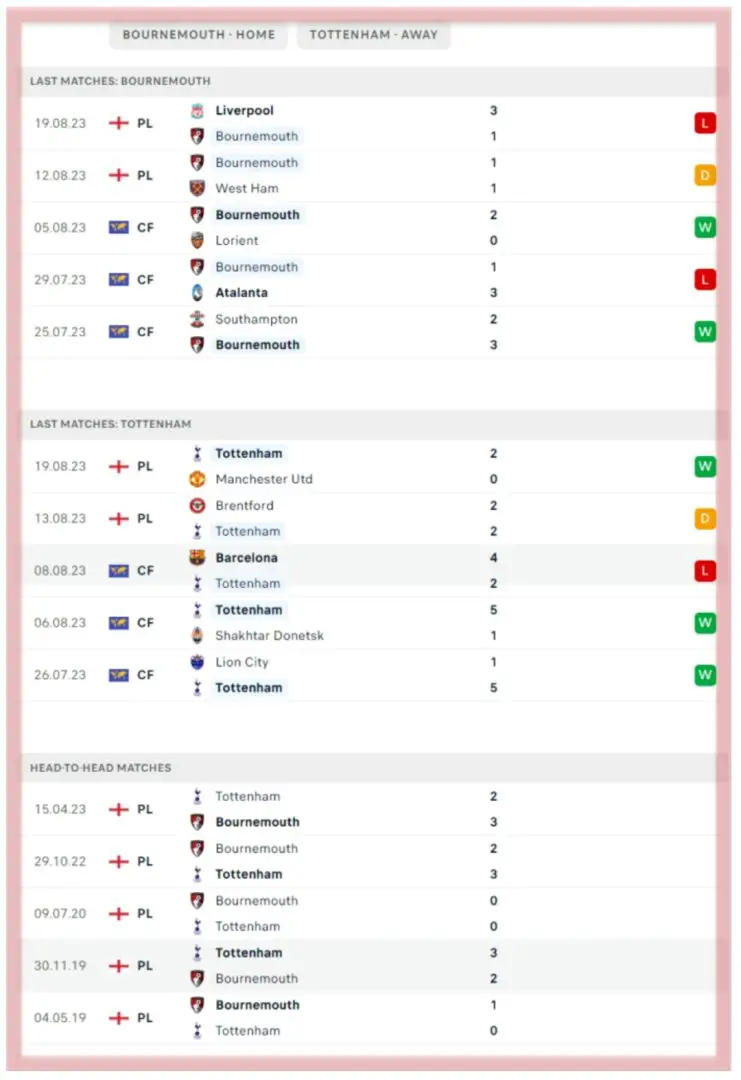Image resolution: width=741 pixels, height=1080 pixels.
Task: Click the England flag on 30.11.19 match
Action: 119,966
